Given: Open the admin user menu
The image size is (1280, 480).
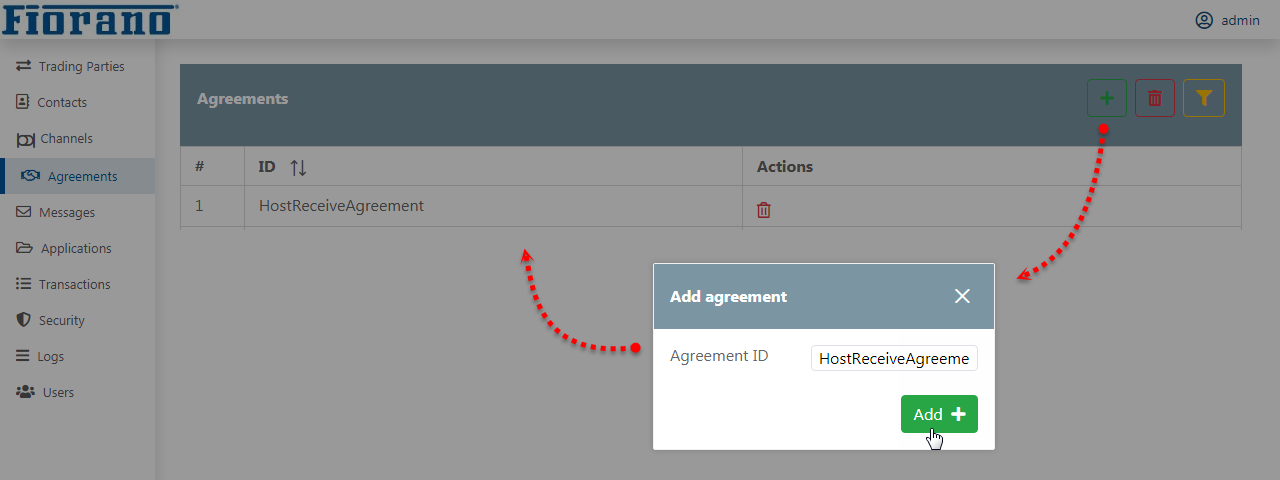Looking at the screenshot, I should [1227, 20].
